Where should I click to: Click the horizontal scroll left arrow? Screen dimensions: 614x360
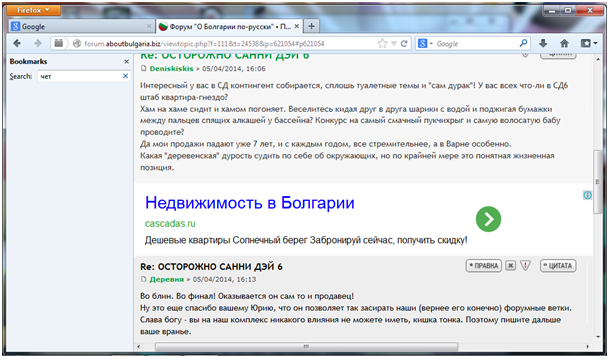[139, 347]
